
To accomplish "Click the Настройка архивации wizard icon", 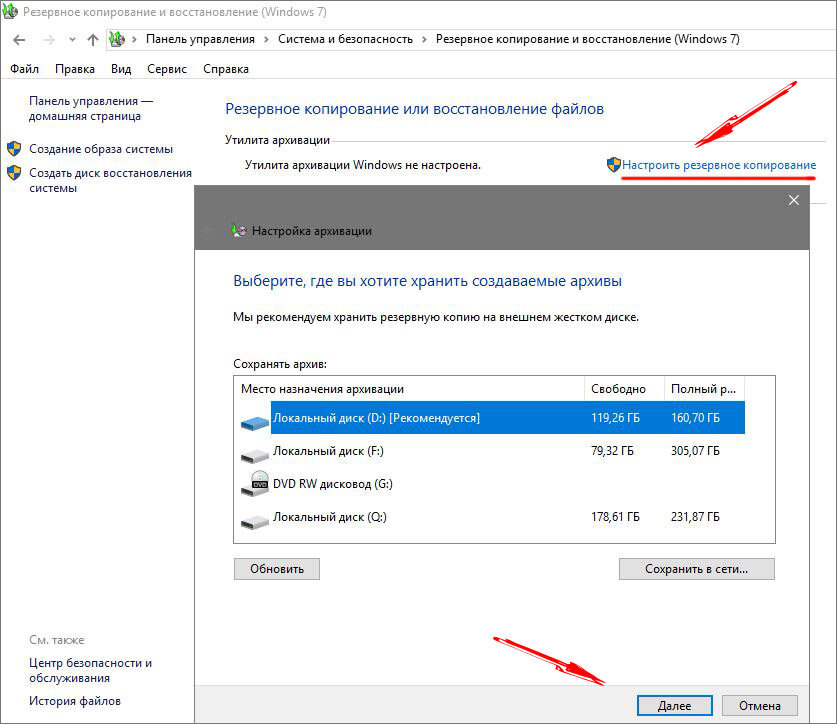I will click(x=239, y=231).
